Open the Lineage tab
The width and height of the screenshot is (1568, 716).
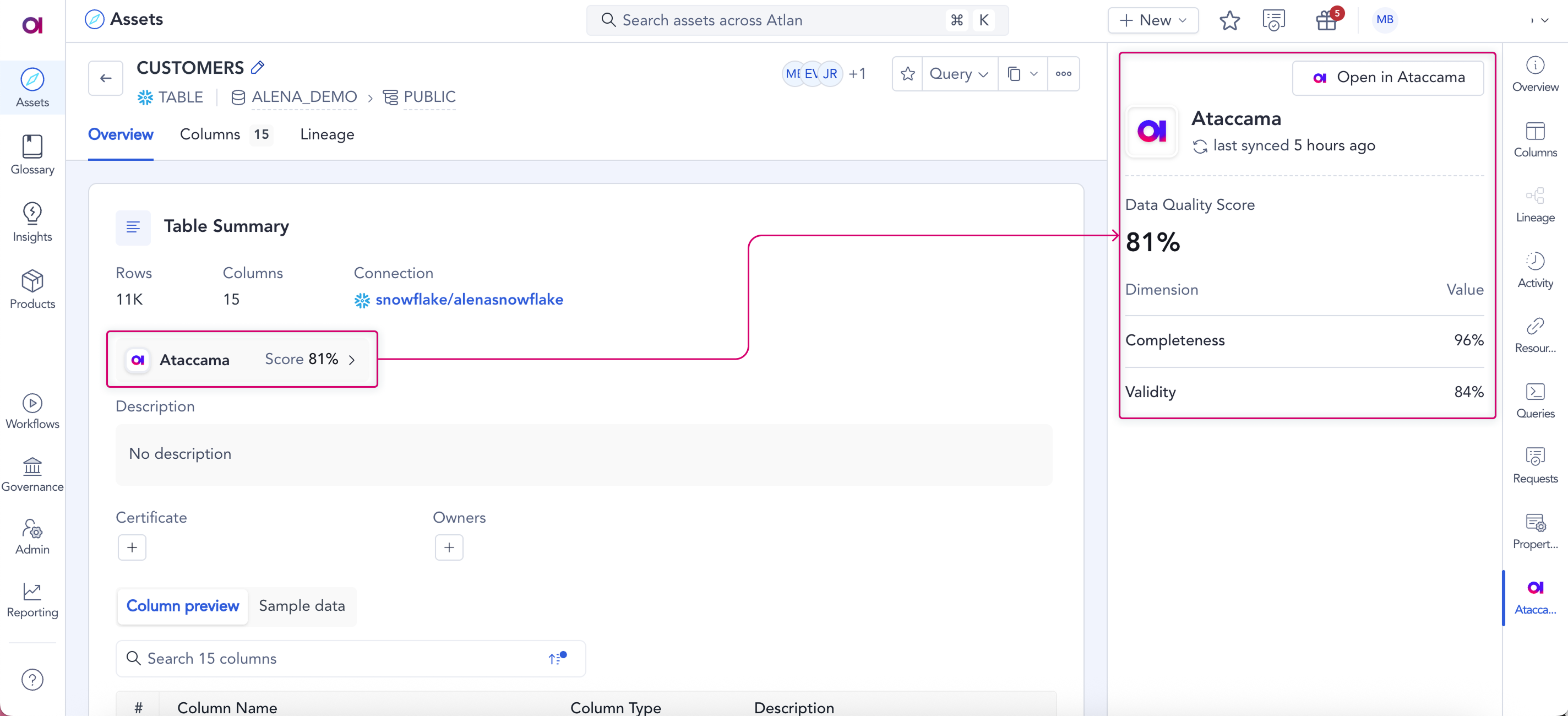[x=327, y=134]
